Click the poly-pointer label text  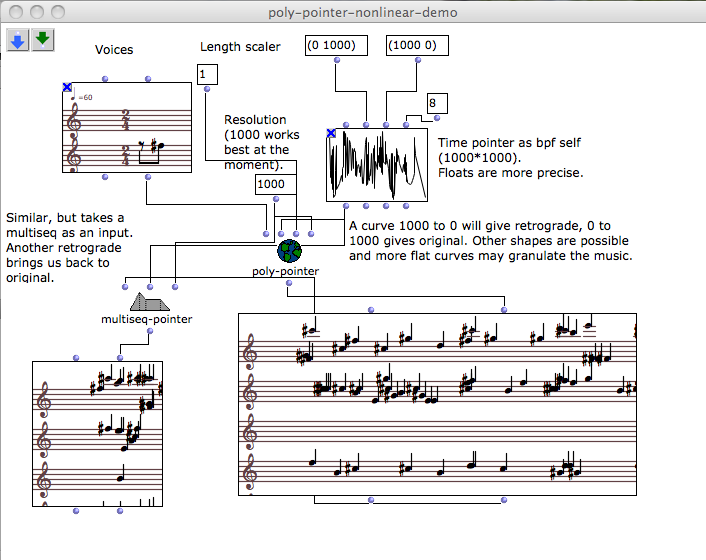285,271
